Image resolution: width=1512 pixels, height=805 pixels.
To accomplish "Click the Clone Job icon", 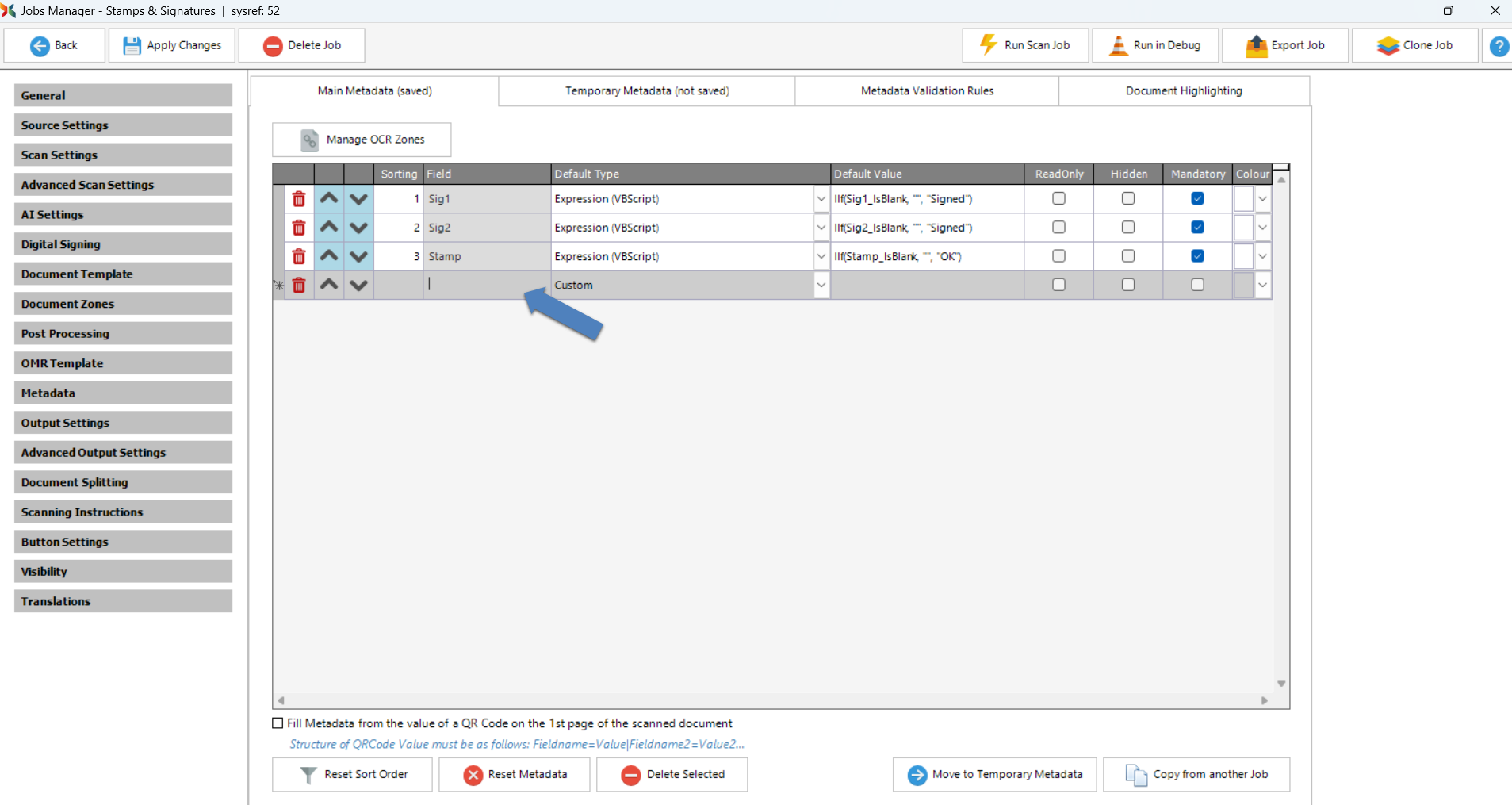I will click(1388, 45).
